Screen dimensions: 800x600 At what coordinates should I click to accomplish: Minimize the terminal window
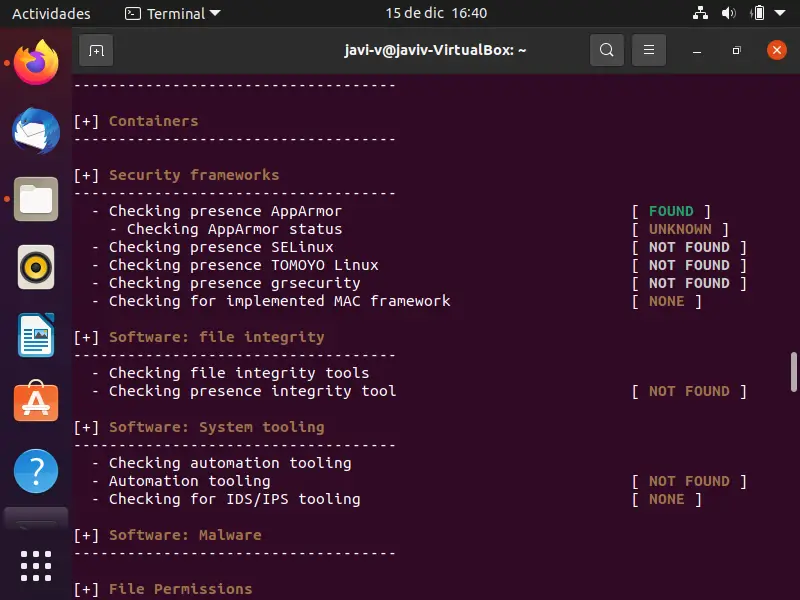pyautogui.click(x=697, y=50)
